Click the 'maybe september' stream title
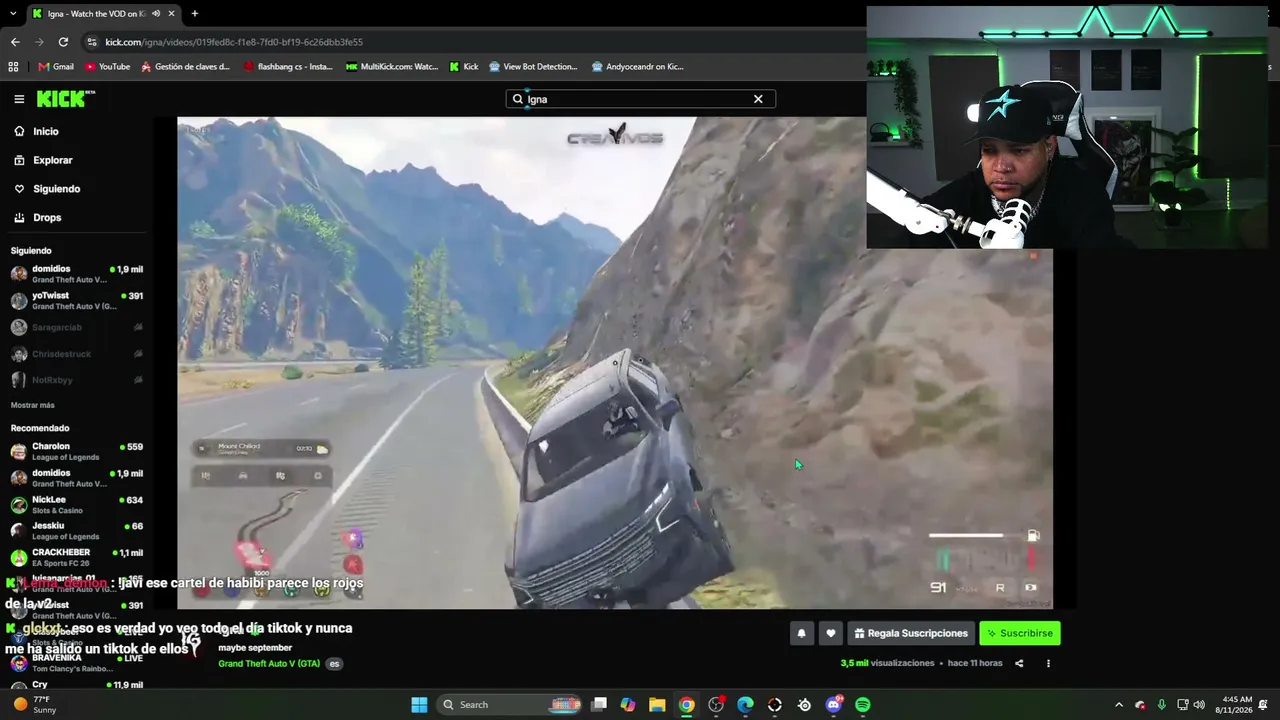 tap(255, 648)
